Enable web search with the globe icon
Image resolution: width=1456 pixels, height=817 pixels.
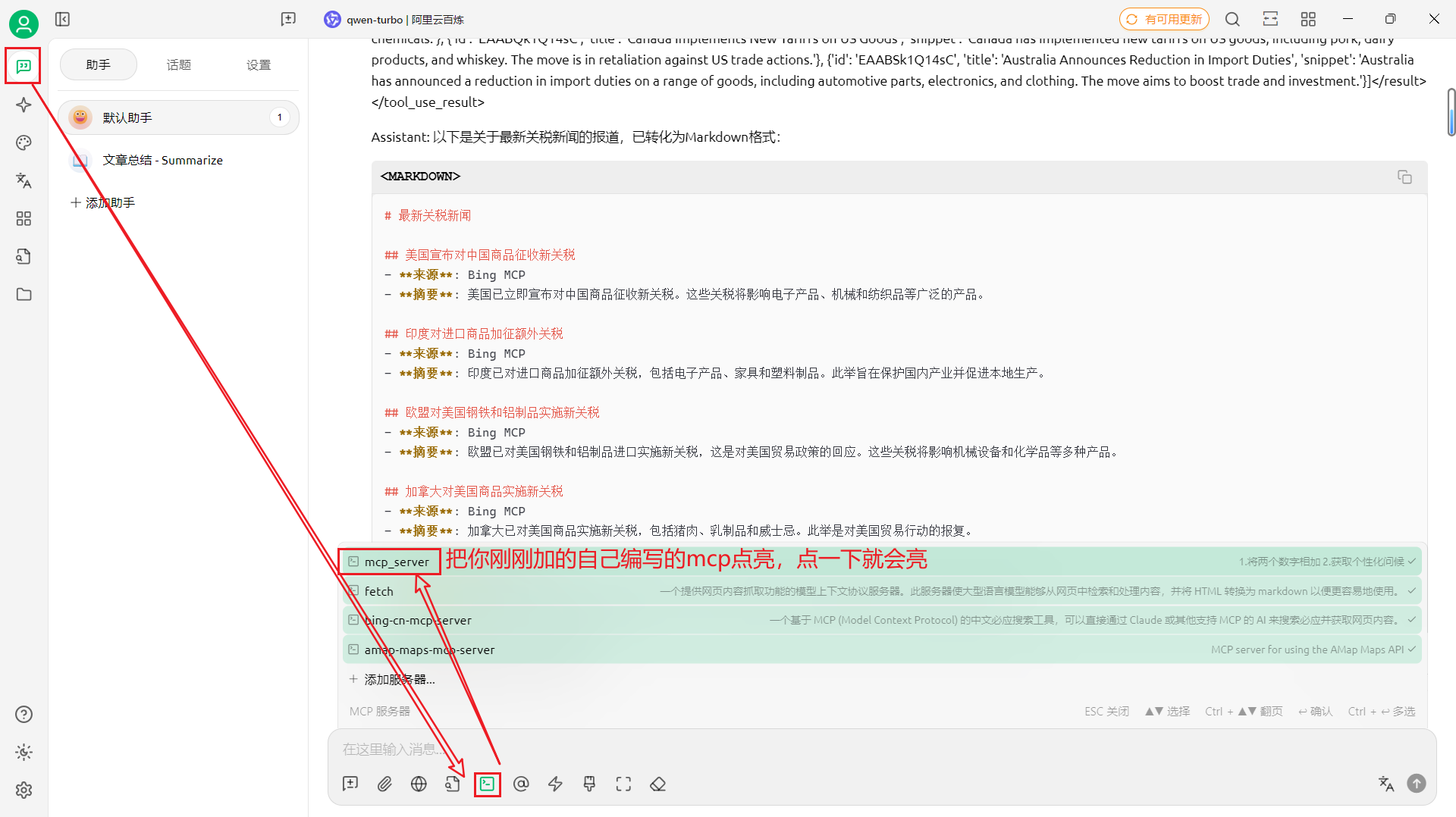pyautogui.click(x=418, y=784)
